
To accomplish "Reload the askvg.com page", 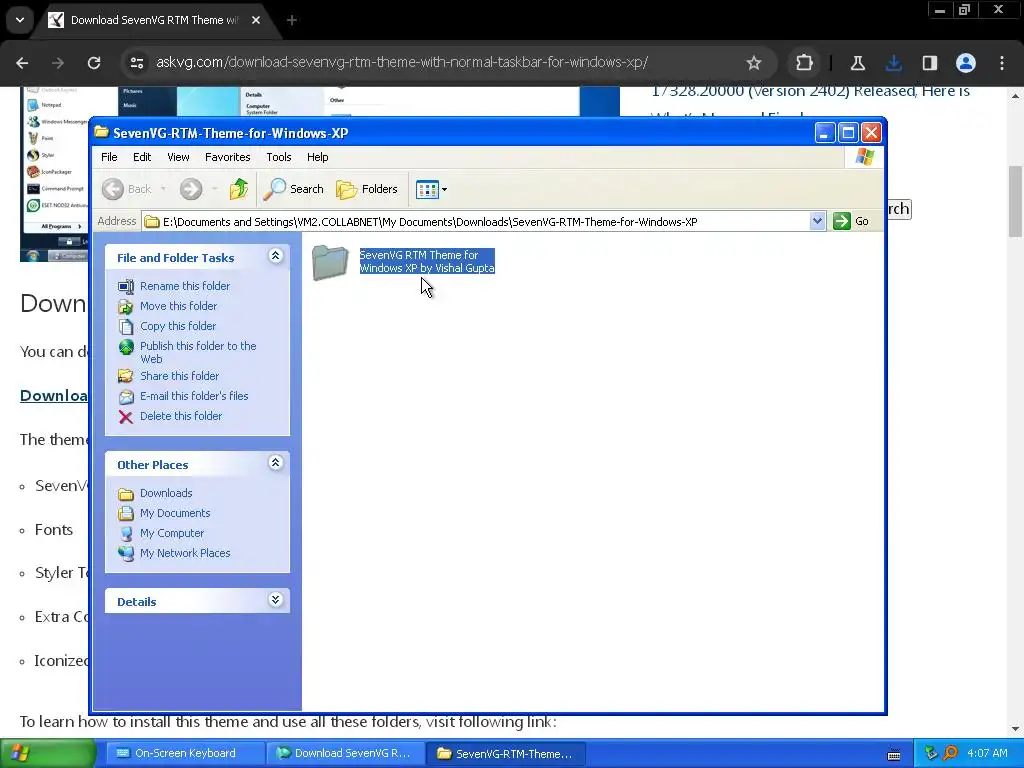I will pyautogui.click(x=94, y=63).
